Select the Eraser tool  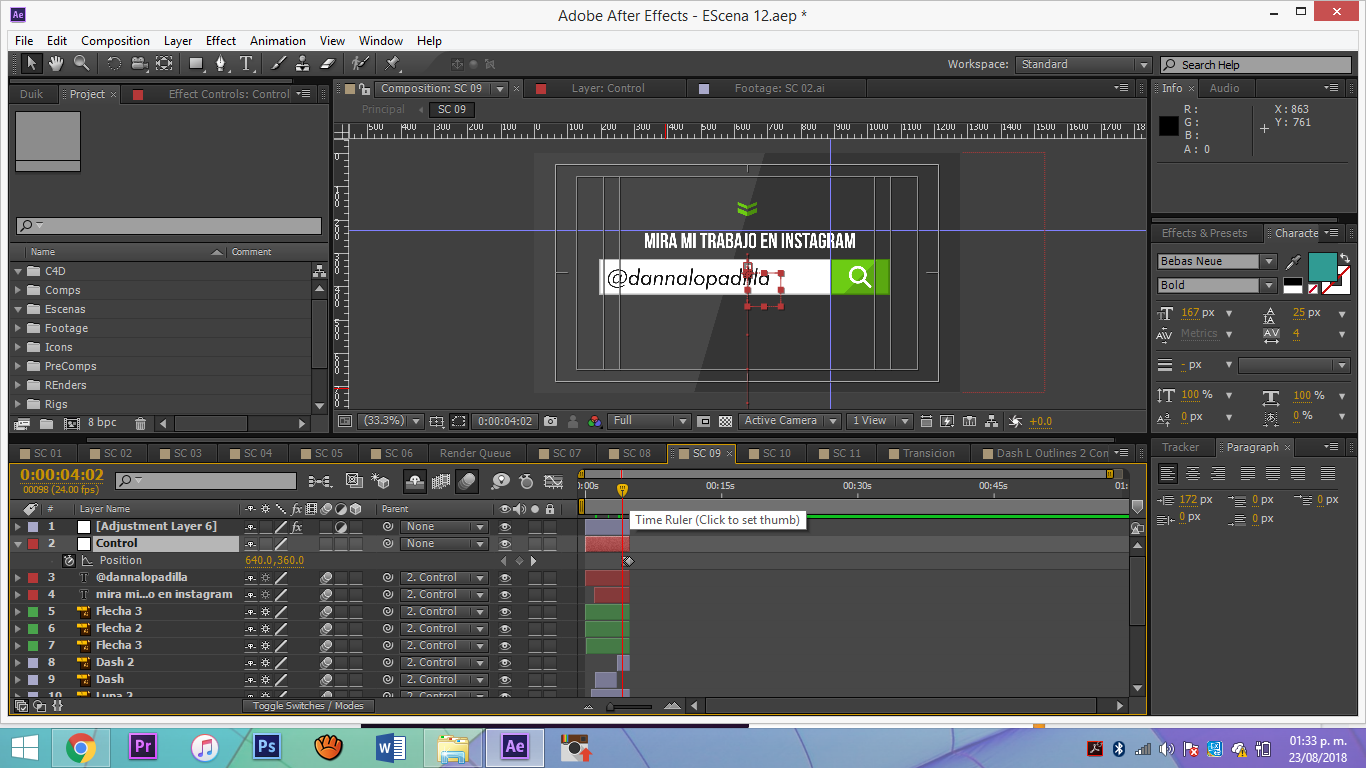327,64
